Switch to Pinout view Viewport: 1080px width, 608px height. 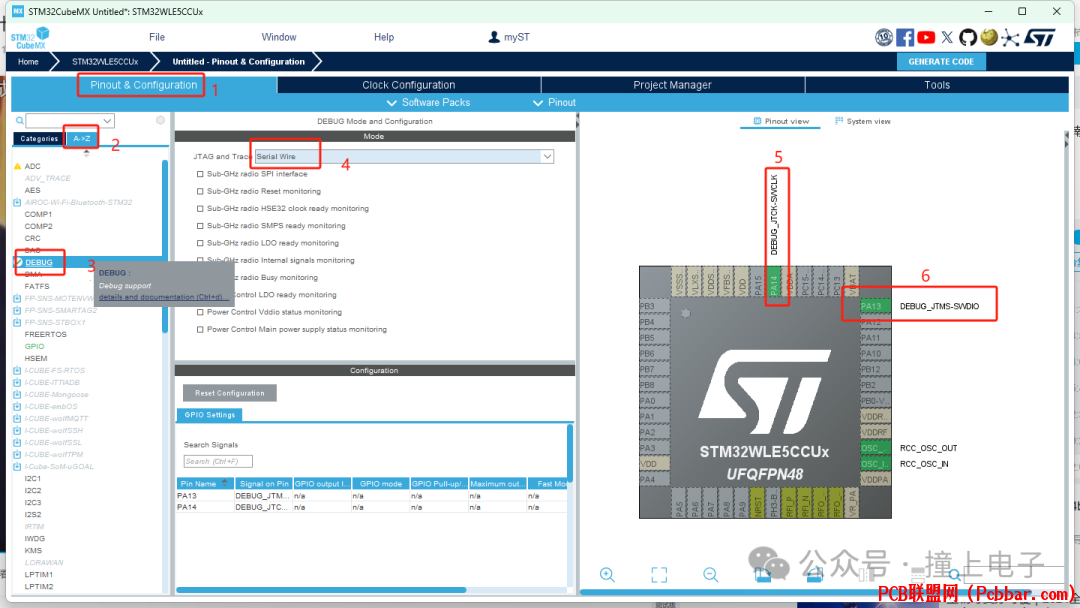pos(781,121)
